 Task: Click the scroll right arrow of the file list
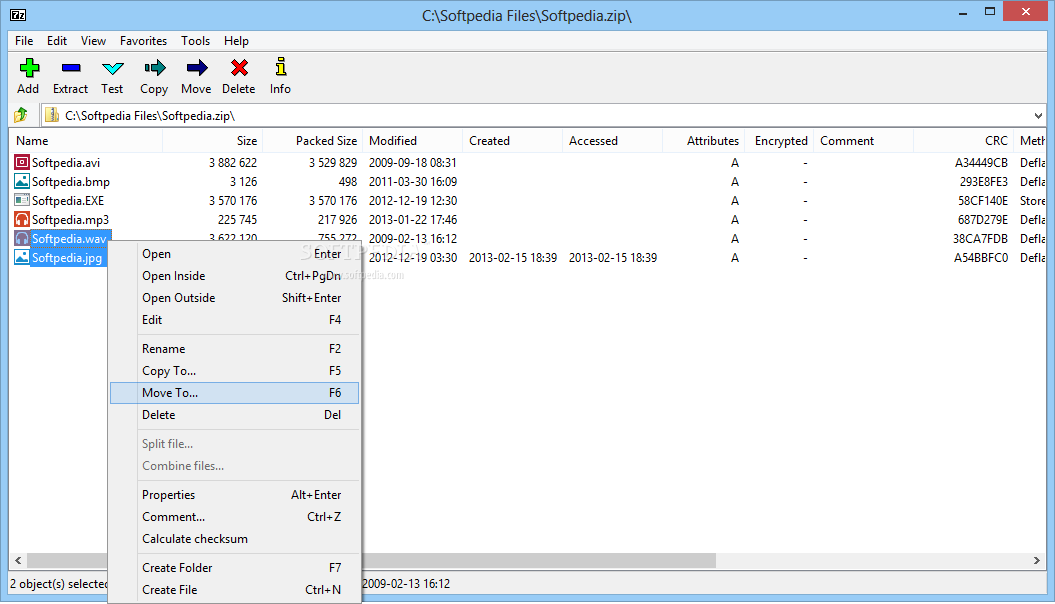pyautogui.click(x=1037, y=560)
